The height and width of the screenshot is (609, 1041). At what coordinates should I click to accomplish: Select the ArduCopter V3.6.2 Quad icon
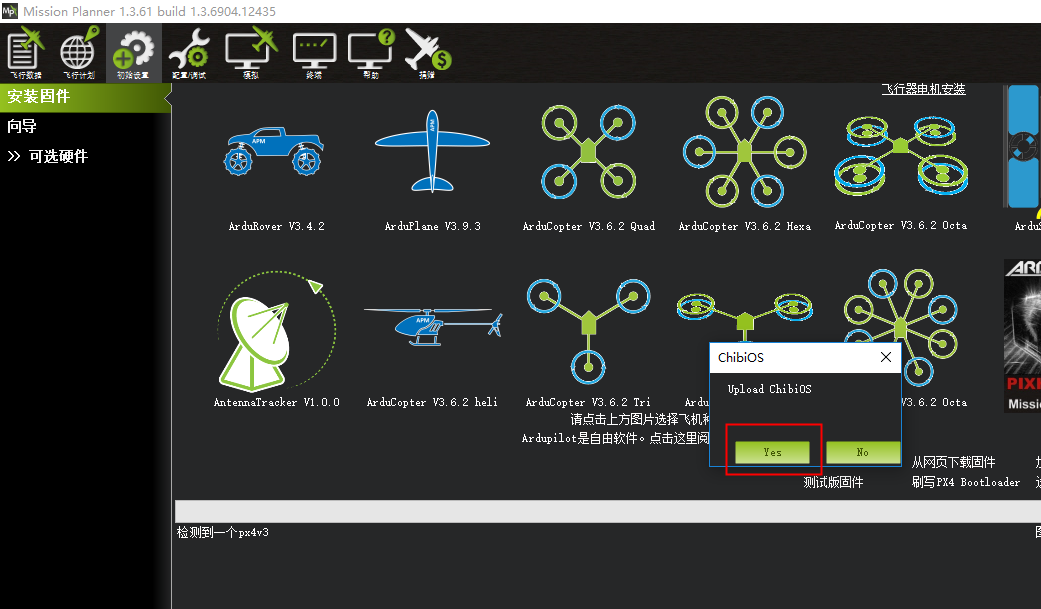tap(588, 151)
